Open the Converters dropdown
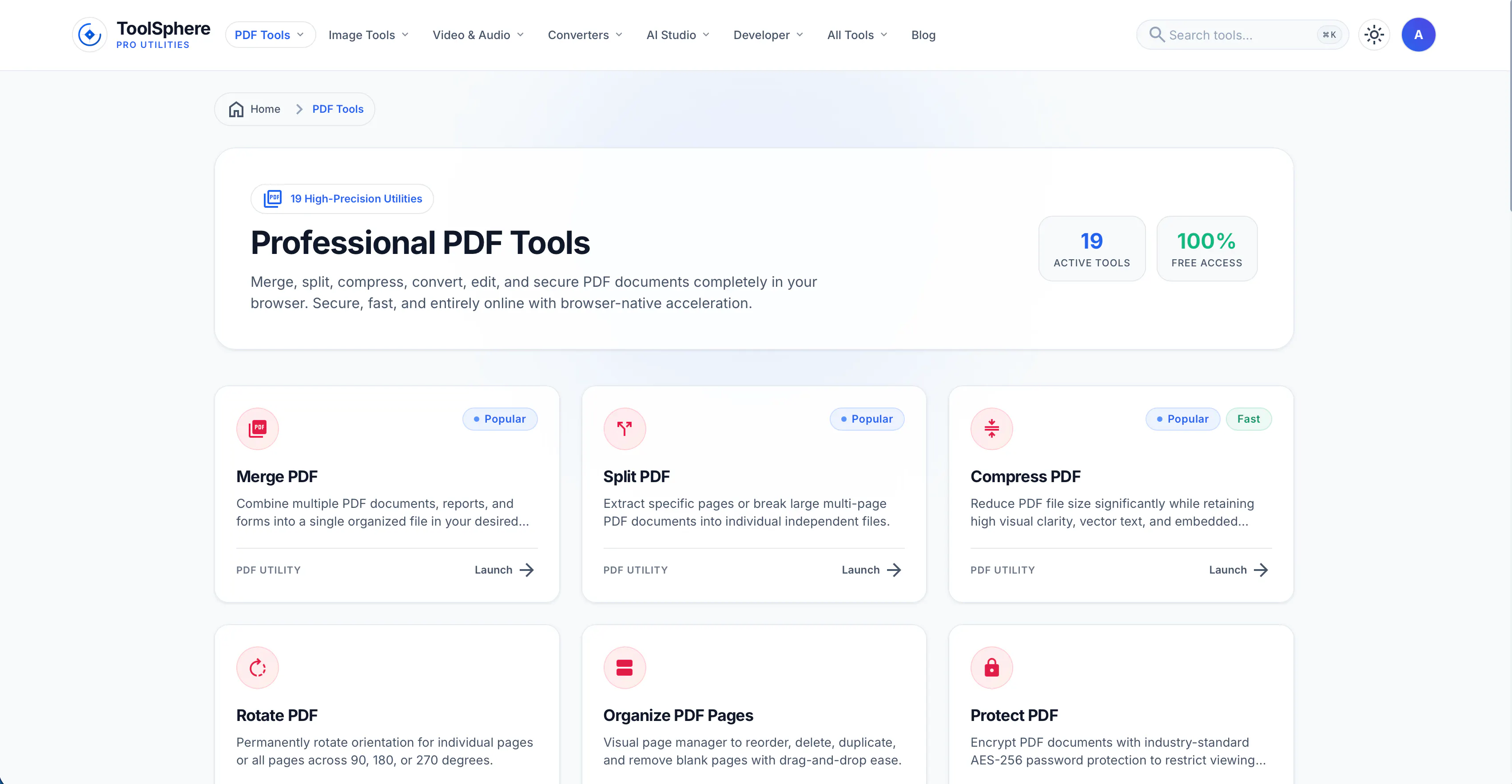 585,35
